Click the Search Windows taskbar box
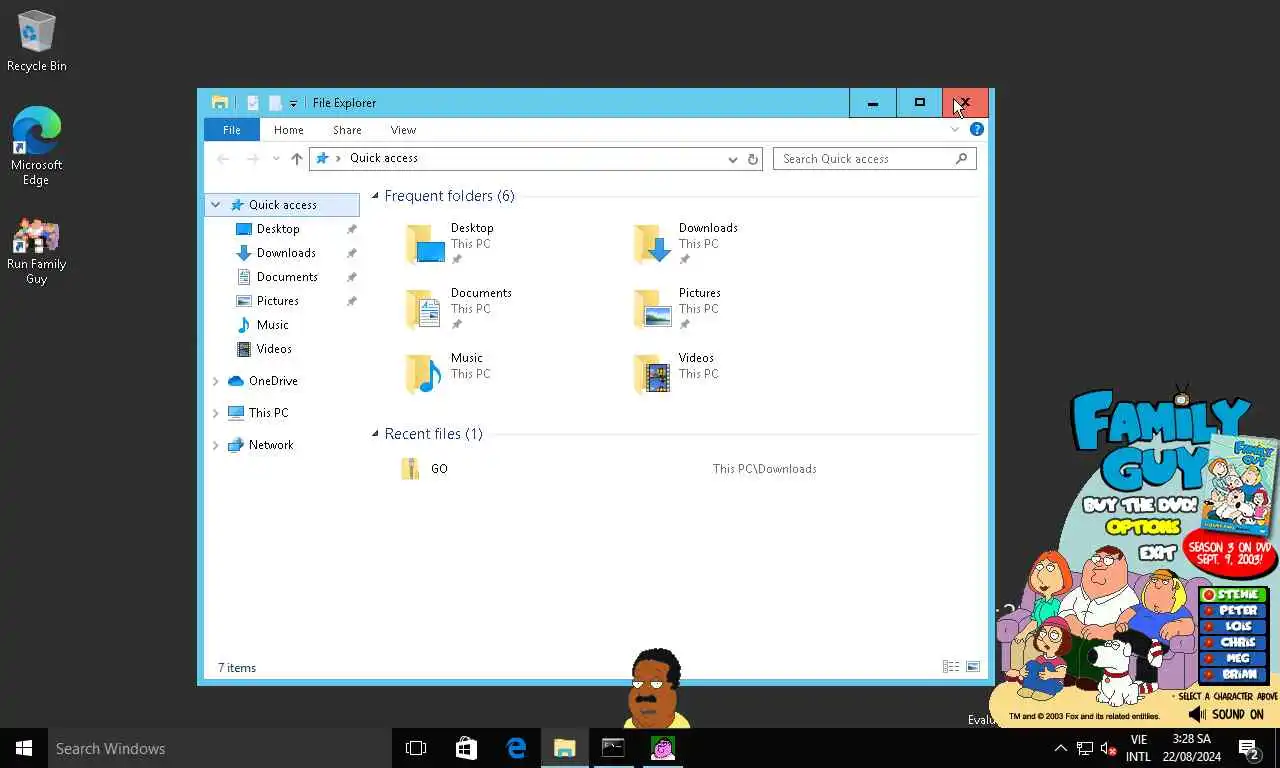The height and width of the screenshot is (768, 1280). (219, 748)
